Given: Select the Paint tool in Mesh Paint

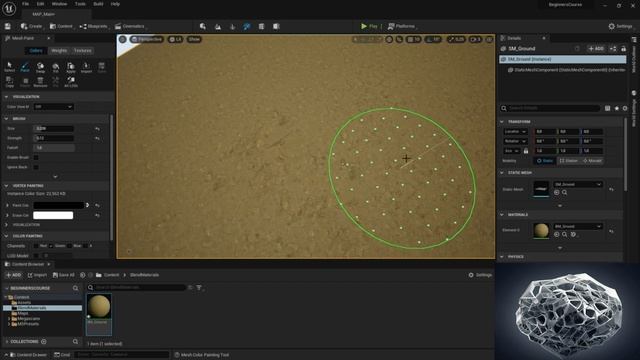Looking at the screenshot, I should pos(25,67).
